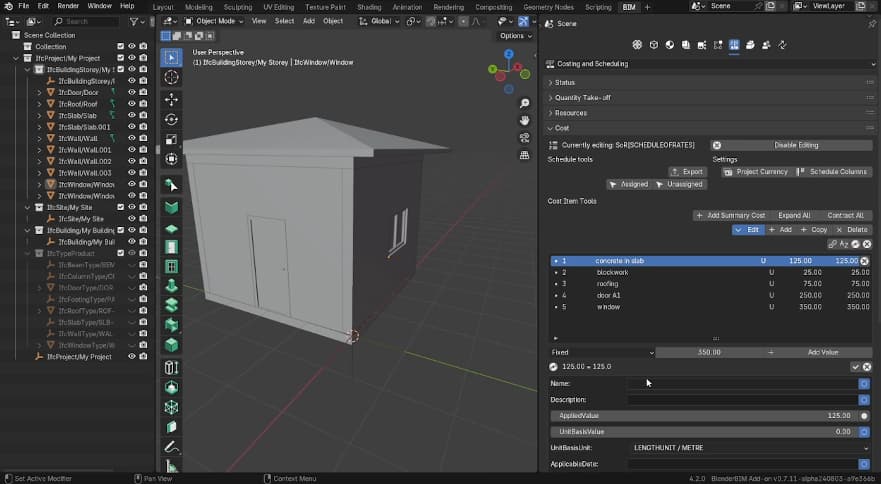The width and height of the screenshot is (881, 484).
Task: Toggle orthographic grid view icon
Action: pyautogui.click(x=525, y=155)
